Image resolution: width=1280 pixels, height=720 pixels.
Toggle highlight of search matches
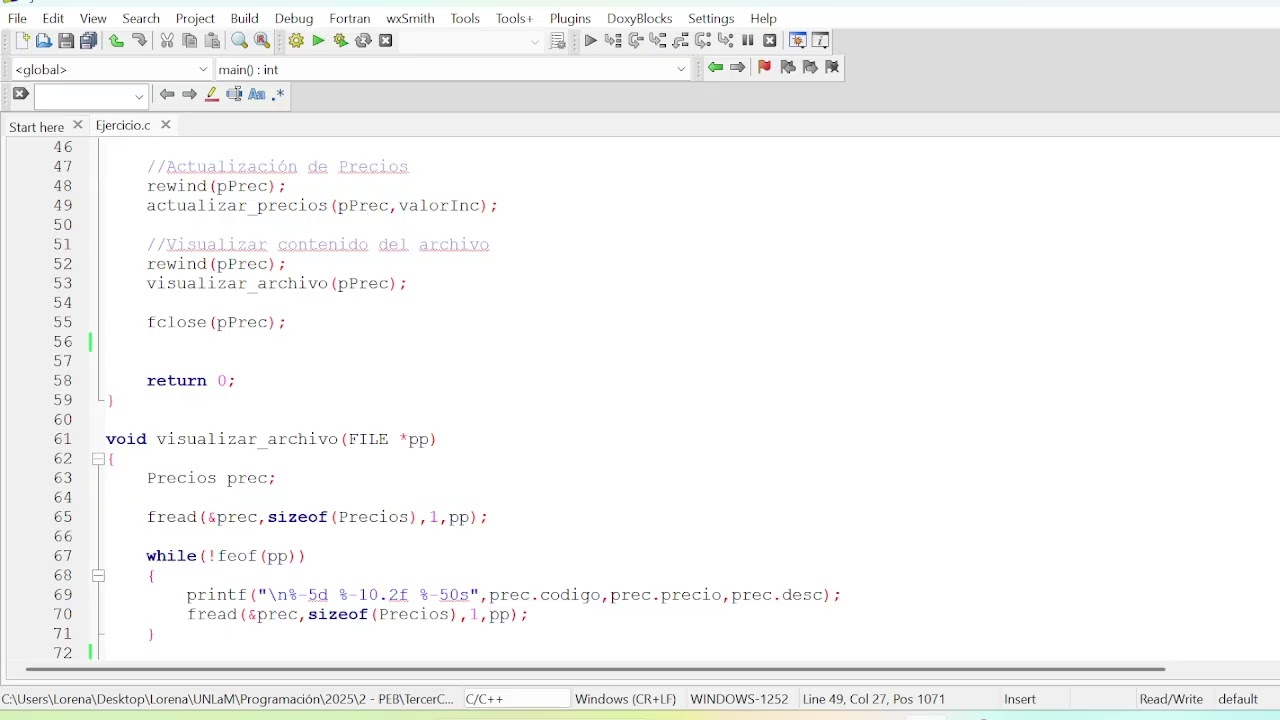212,94
